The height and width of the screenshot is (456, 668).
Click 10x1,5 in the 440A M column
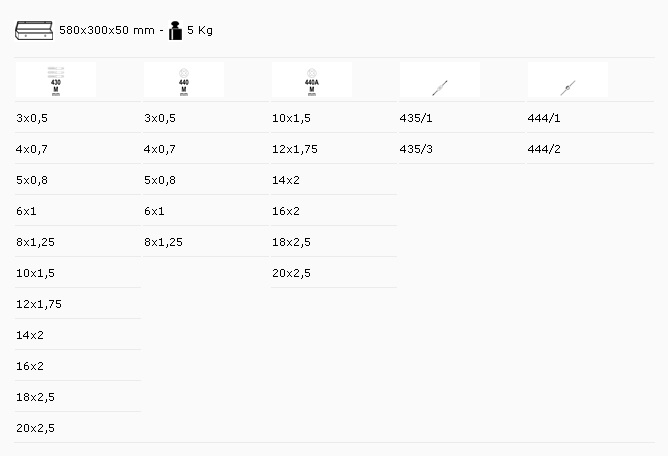coord(291,118)
